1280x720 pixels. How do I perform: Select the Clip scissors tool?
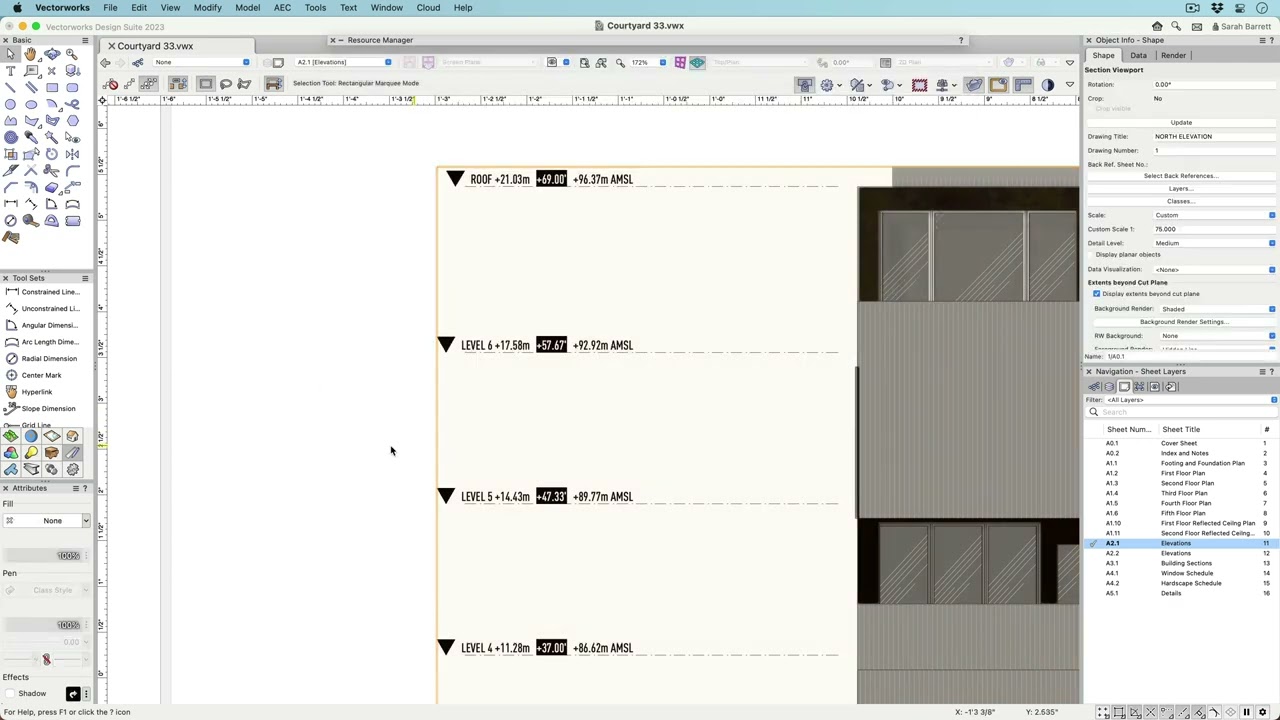click(x=52, y=170)
